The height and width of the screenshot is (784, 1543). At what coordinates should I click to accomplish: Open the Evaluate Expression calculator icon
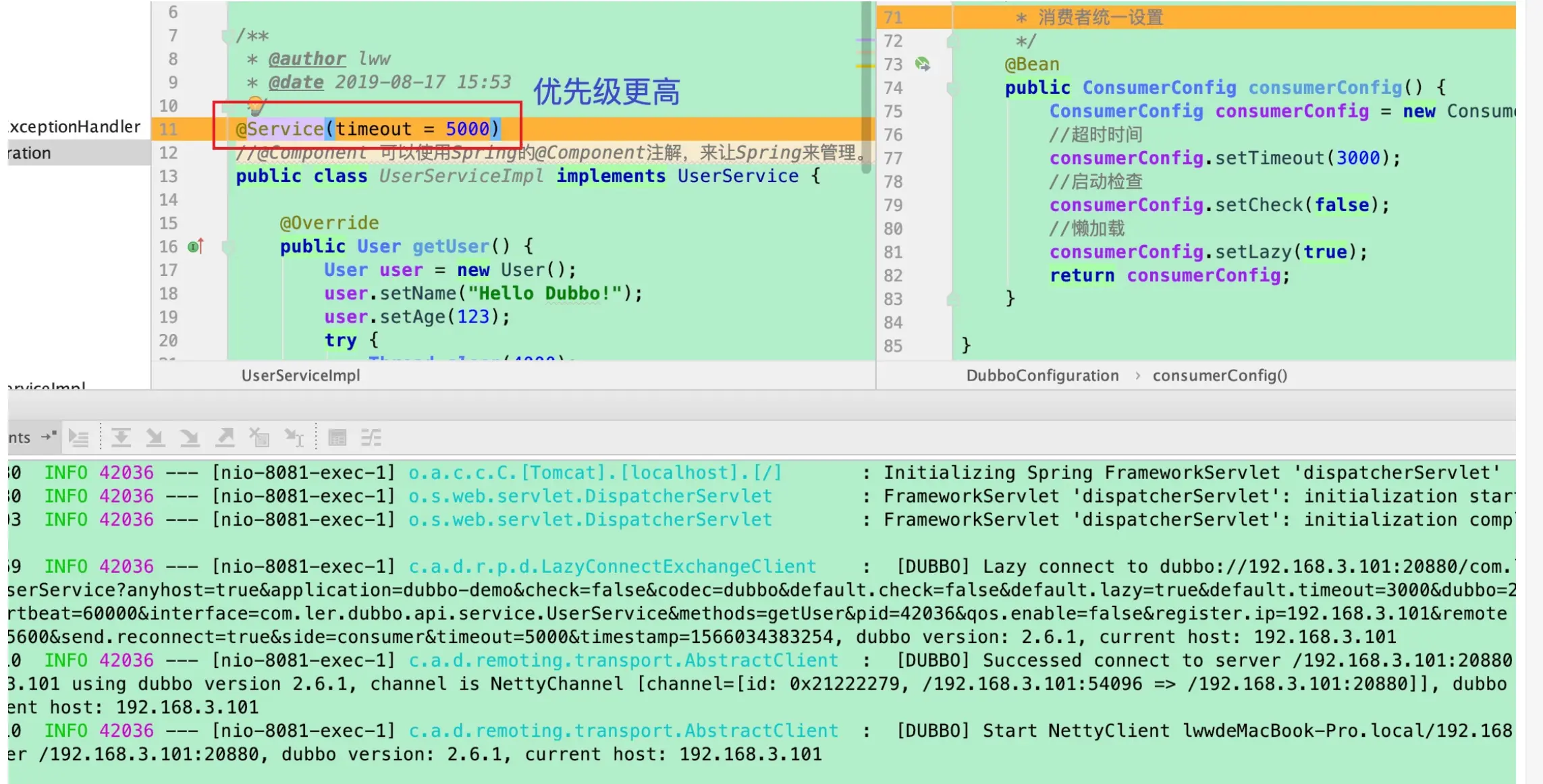coord(337,439)
